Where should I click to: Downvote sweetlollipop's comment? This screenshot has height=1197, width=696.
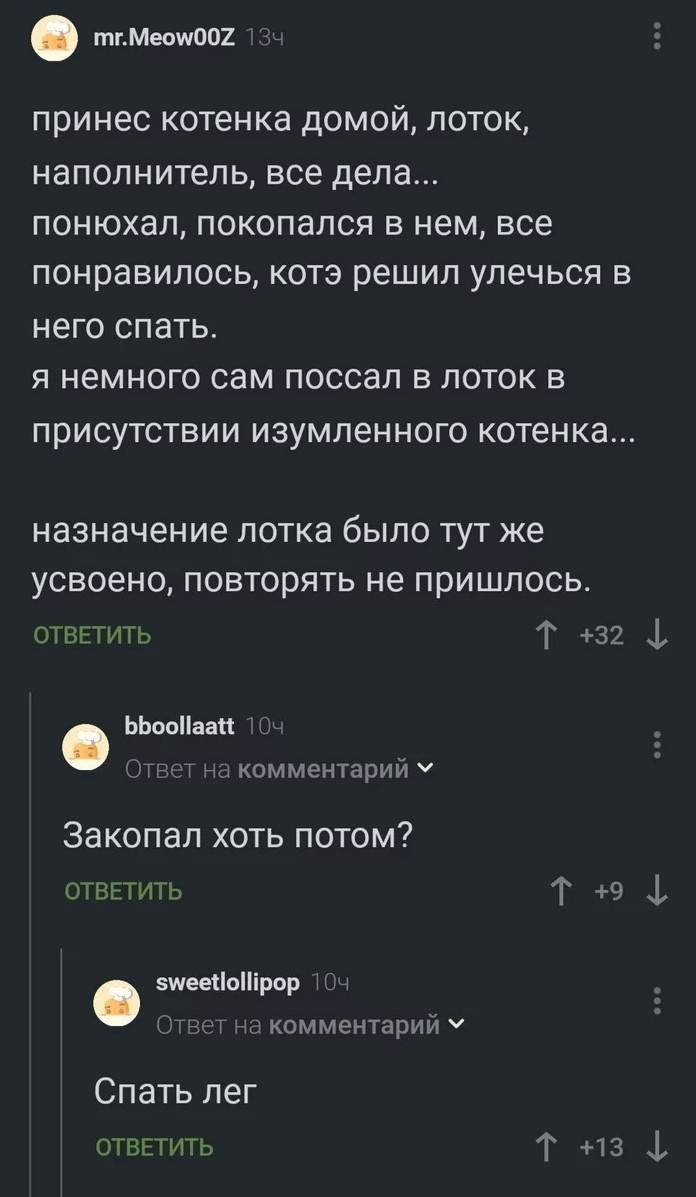click(657, 1146)
